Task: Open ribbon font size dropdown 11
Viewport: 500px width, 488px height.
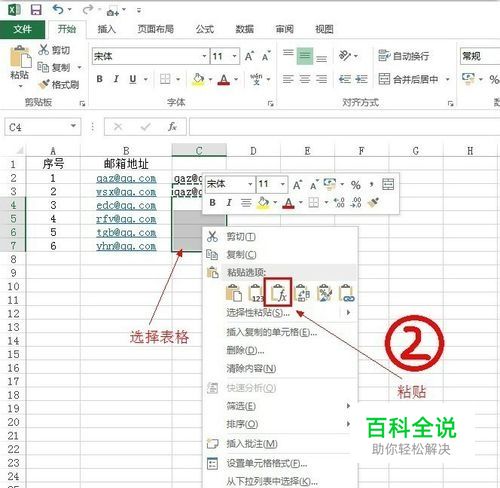Action: point(235,56)
